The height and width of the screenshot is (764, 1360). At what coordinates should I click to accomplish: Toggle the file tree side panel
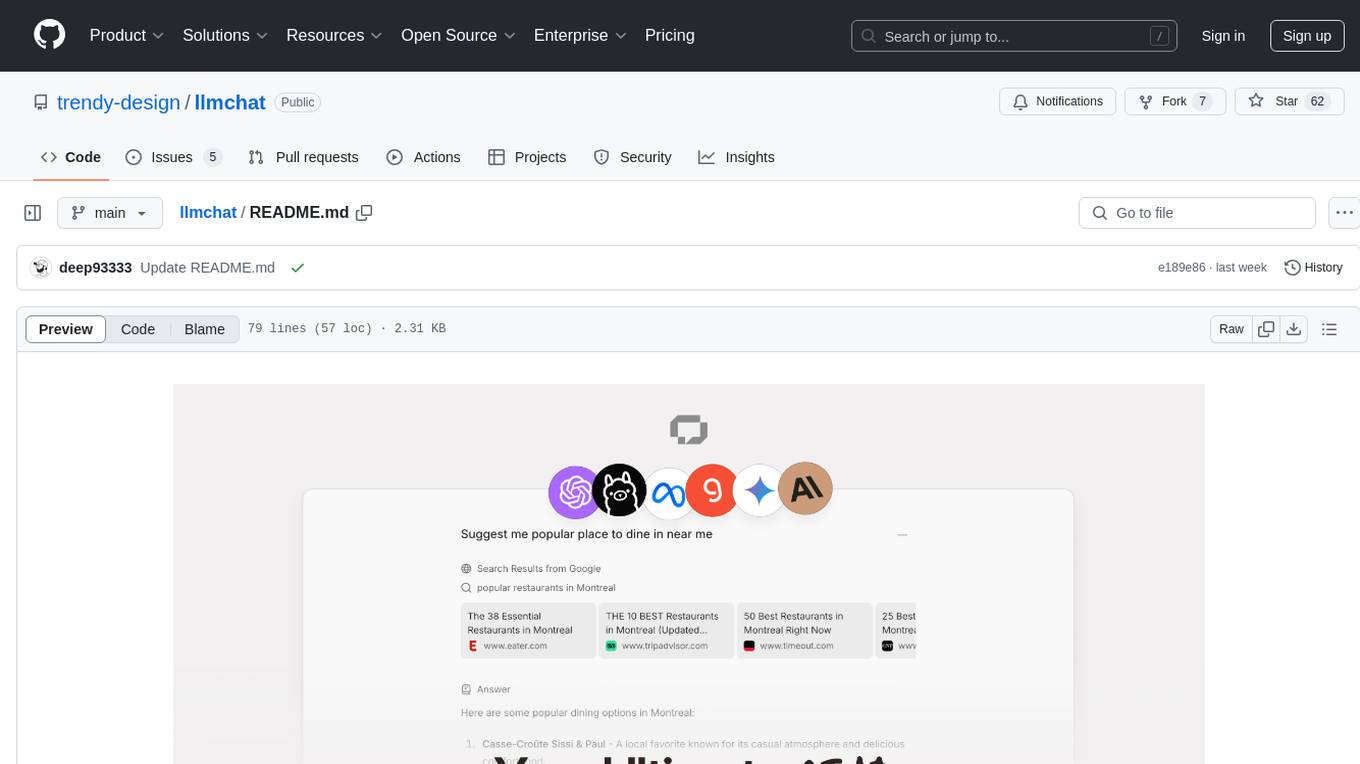click(33, 213)
